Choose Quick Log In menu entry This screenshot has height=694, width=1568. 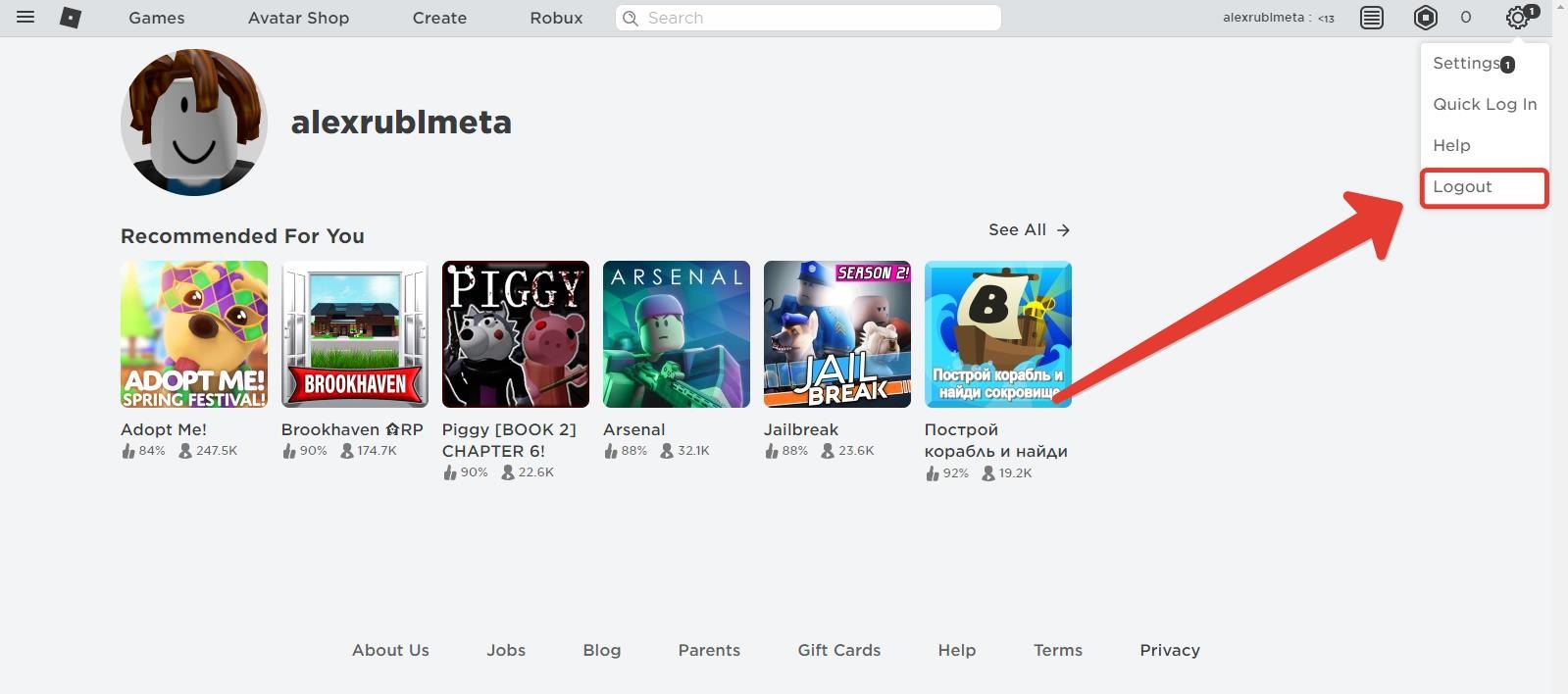(x=1484, y=105)
